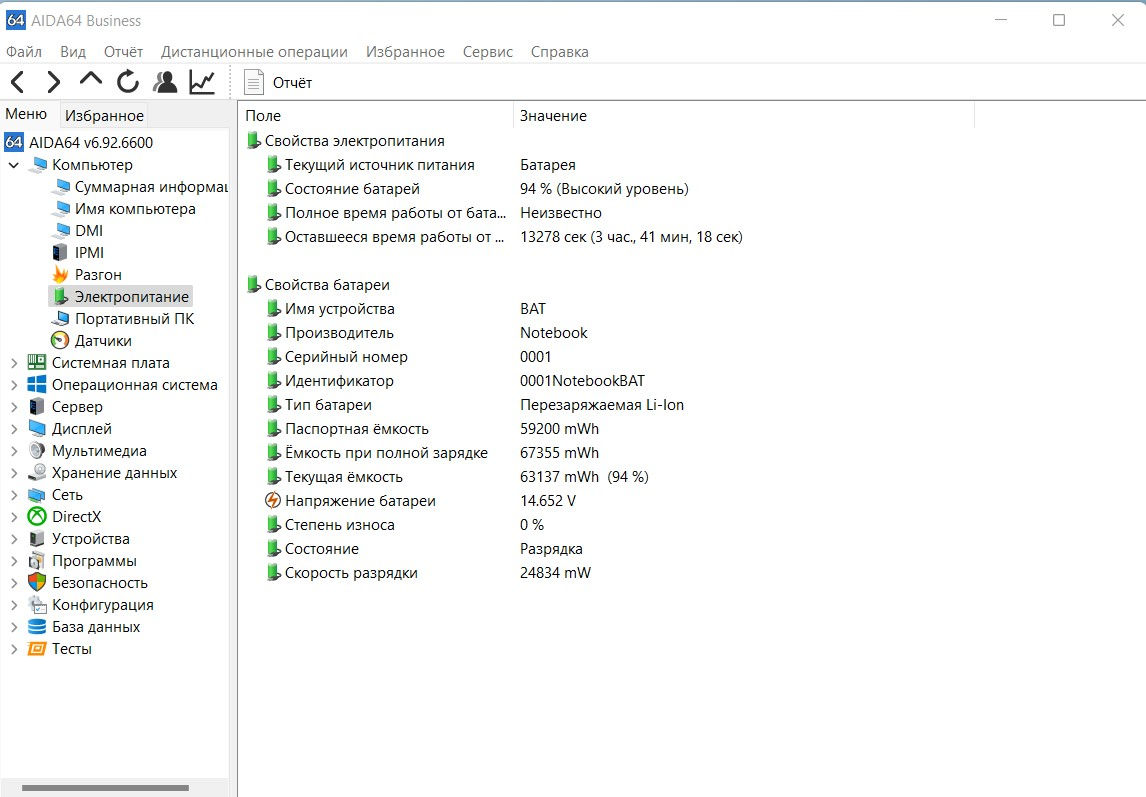Expand the DirectX tree node
1146x797 pixels.
click(13, 517)
